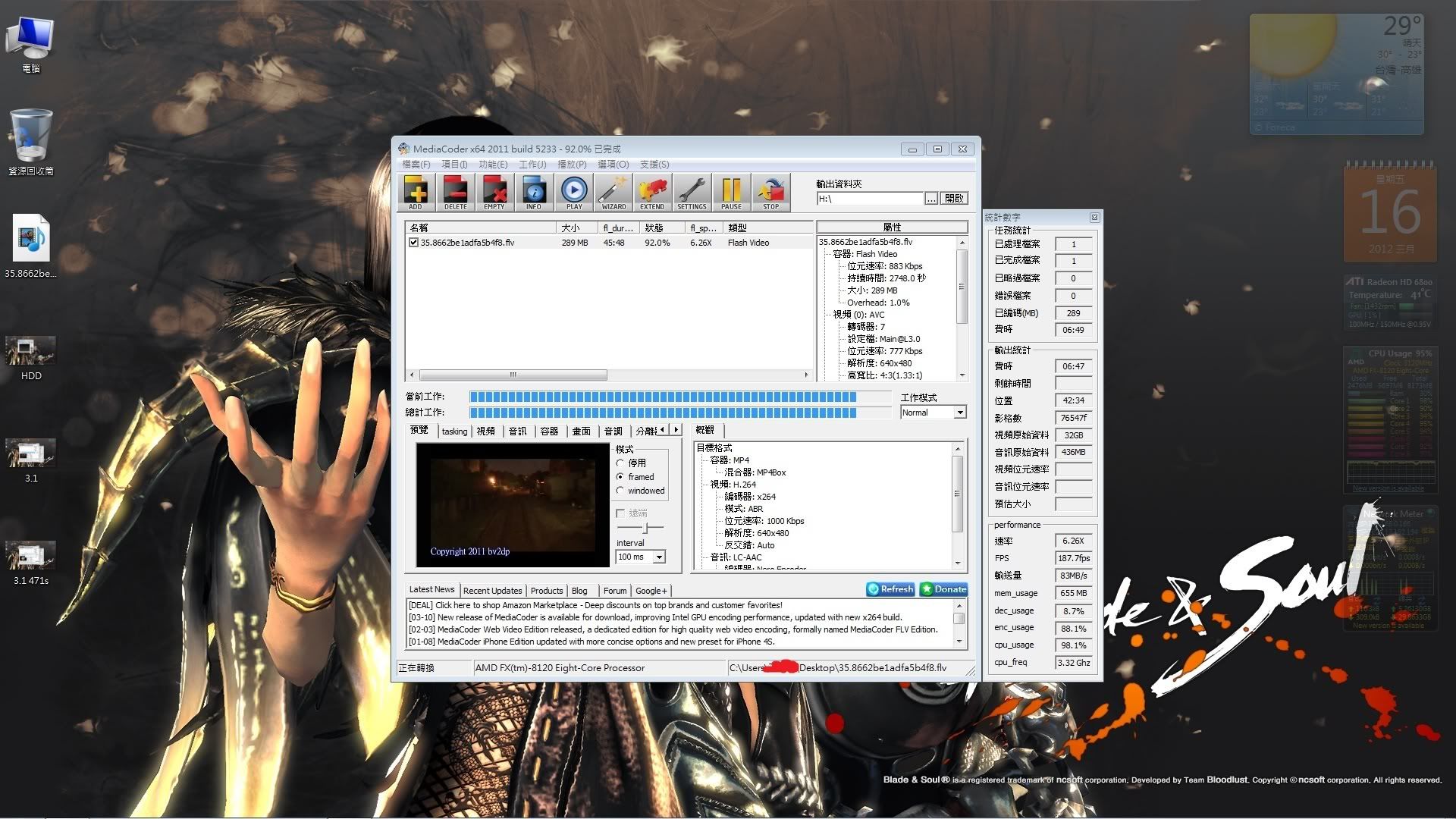The image size is (1456, 819).
Task: Switch to the 音訊 tab
Action: pos(518,431)
